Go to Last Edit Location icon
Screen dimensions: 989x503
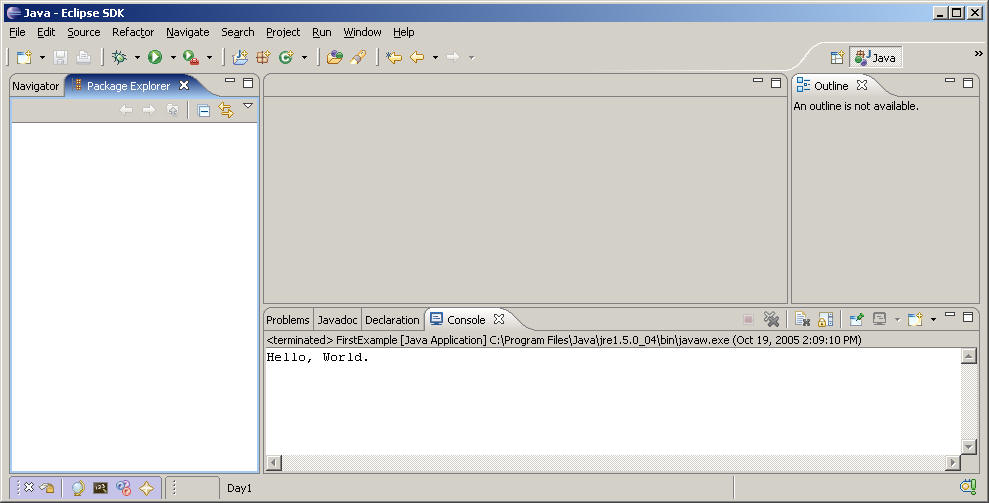point(394,57)
